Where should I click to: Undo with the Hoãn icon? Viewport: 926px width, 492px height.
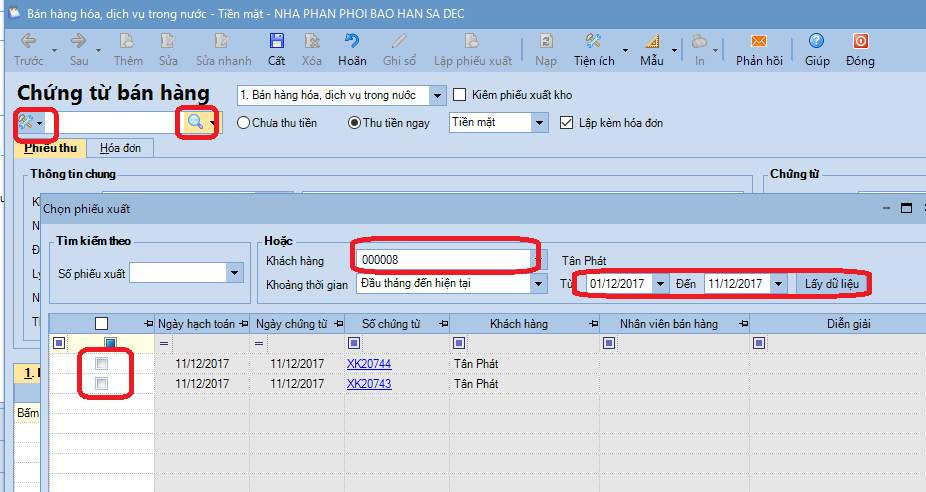352,41
